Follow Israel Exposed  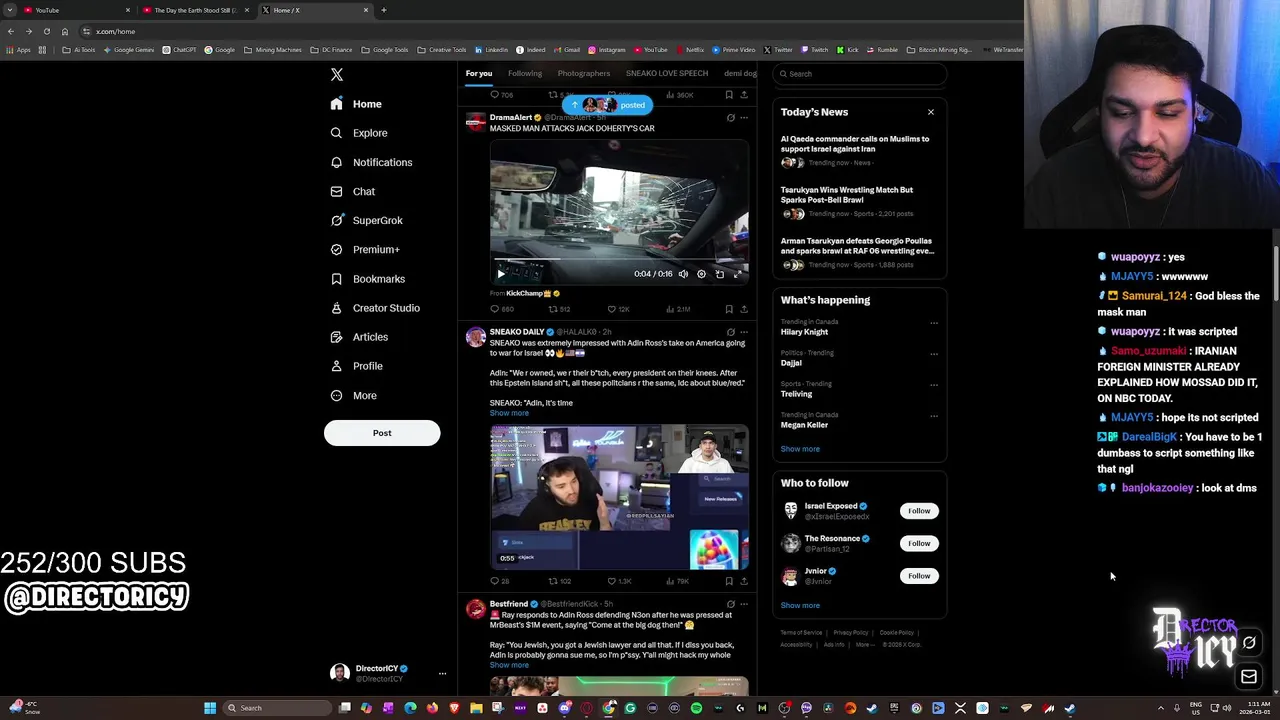919,511
